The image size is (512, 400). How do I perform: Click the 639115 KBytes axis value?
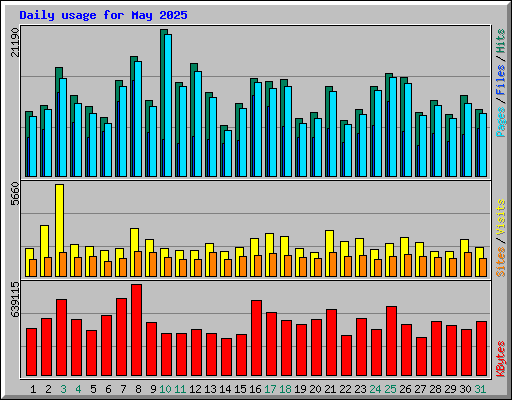(15, 299)
